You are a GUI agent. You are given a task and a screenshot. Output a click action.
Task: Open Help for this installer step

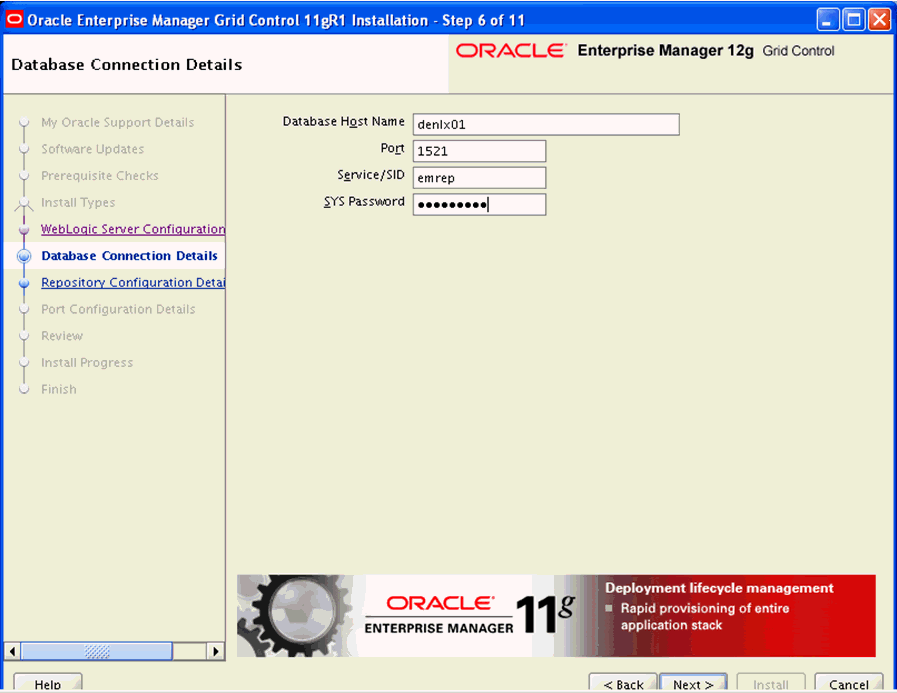click(47, 683)
